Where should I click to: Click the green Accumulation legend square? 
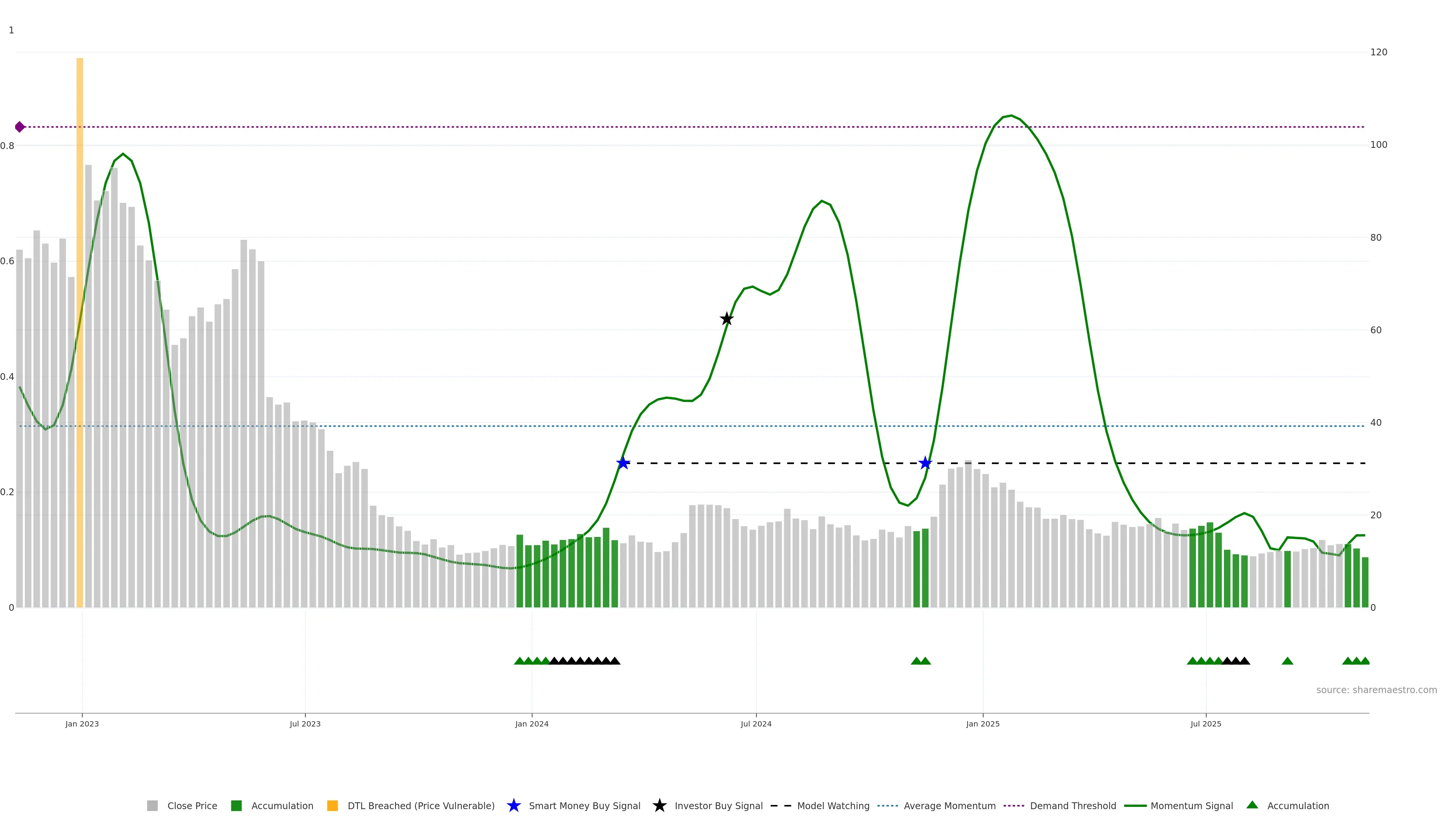click(x=236, y=805)
